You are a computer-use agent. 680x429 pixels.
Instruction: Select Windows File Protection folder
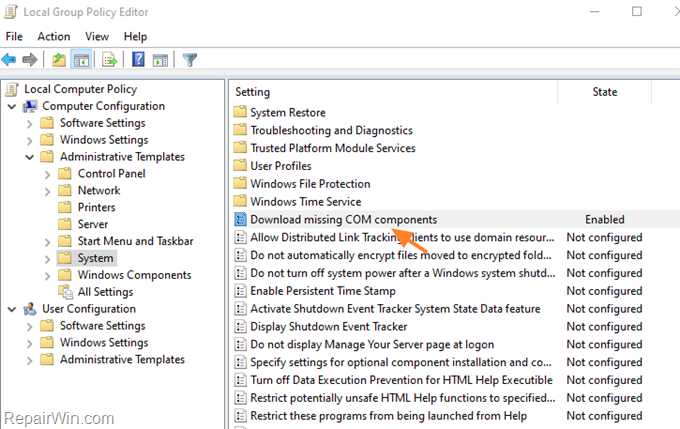pyautogui.click(x=310, y=183)
